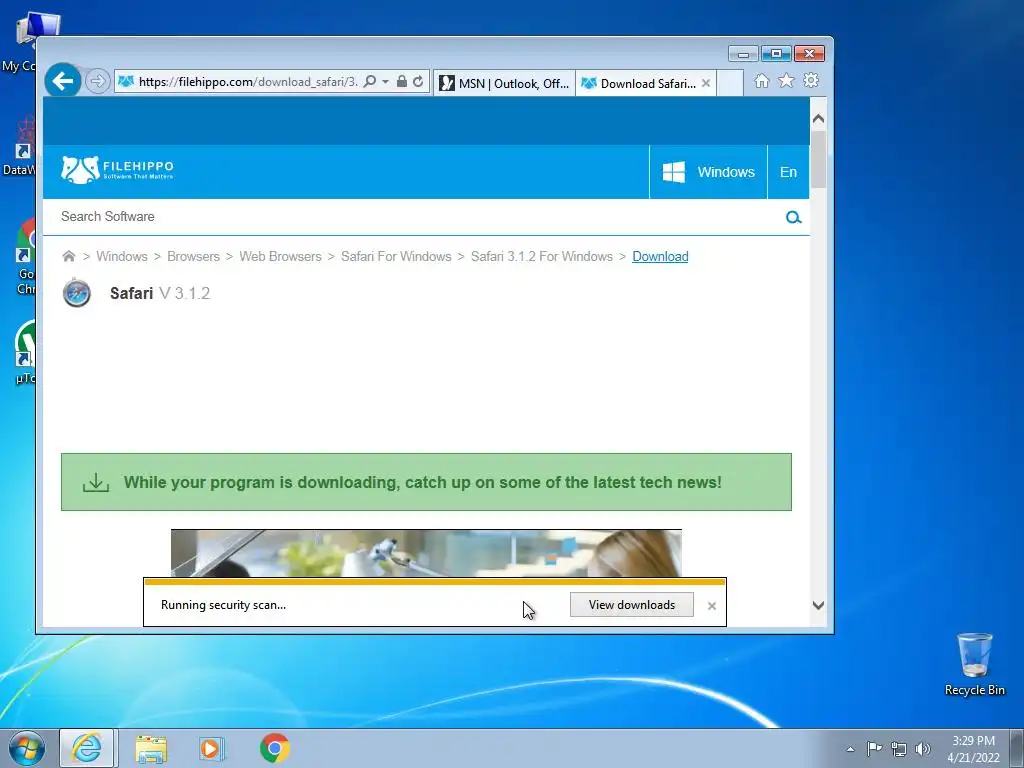Click Internet Explorer in the taskbar

click(87, 748)
